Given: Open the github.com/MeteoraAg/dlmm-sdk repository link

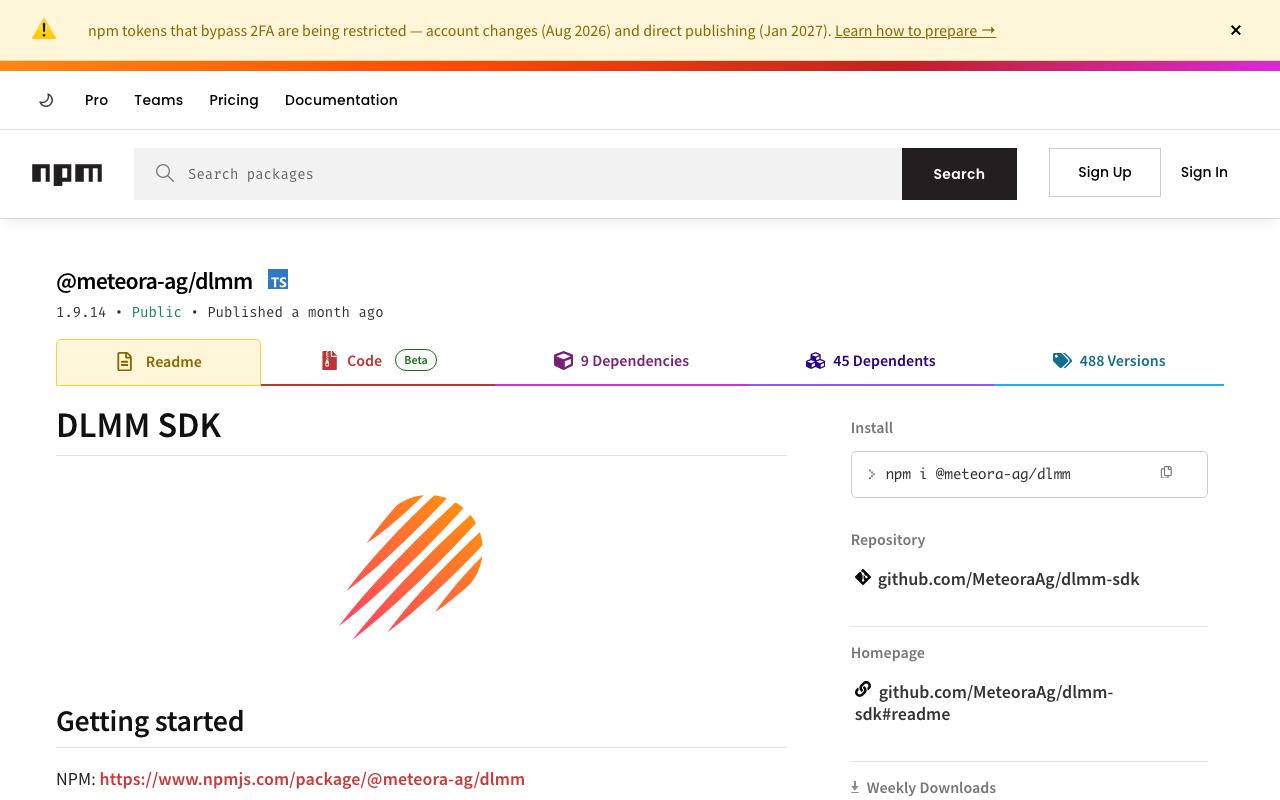Looking at the screenshot, I should tap(1008, 579).
